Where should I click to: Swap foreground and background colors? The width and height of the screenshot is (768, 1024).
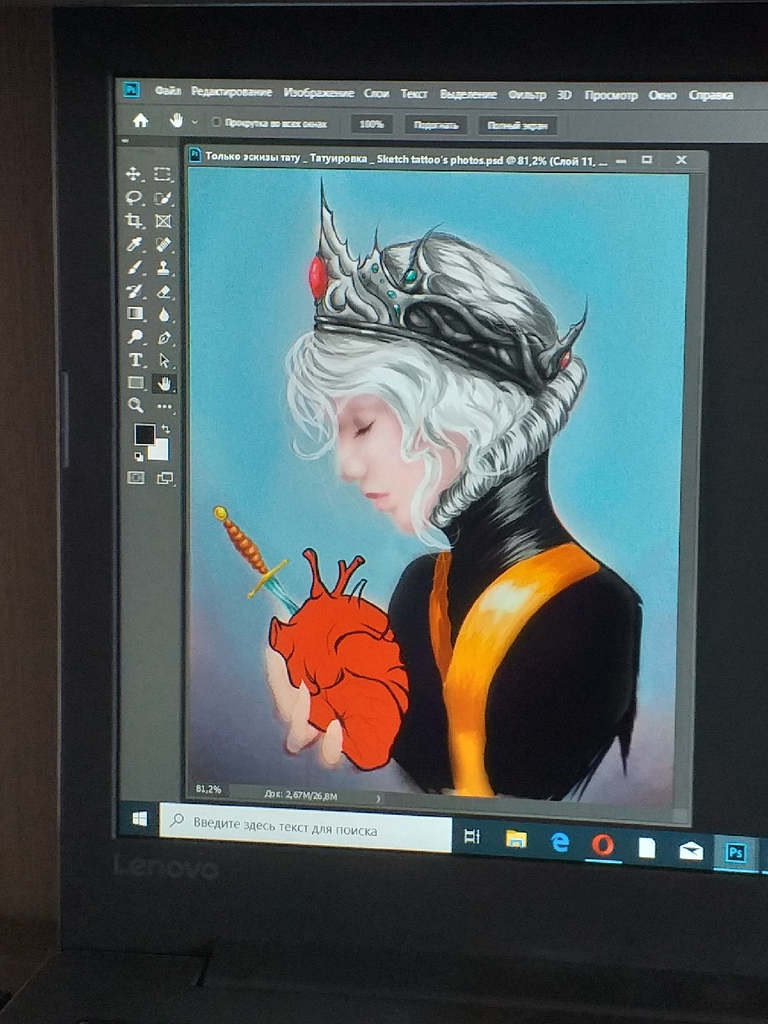coord(165,428)
